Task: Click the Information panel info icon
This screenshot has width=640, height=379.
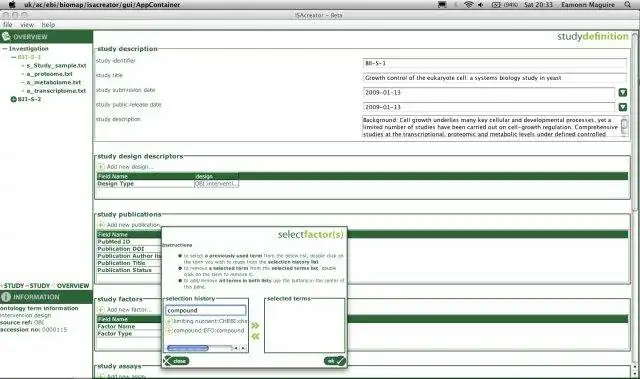Action: (x=6, y=297)
